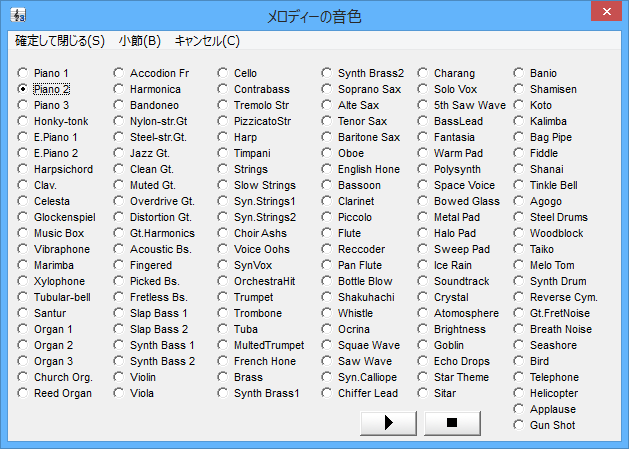Select the Violin radio button
The height and width of the screenshot is (449, 629).
(x=119, y=377)
